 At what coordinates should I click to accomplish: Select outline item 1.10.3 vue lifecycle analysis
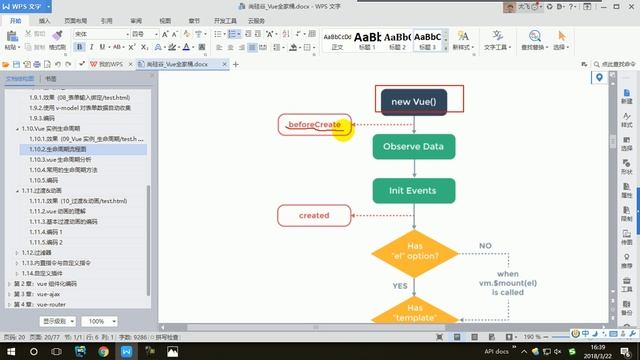[60, 160]
